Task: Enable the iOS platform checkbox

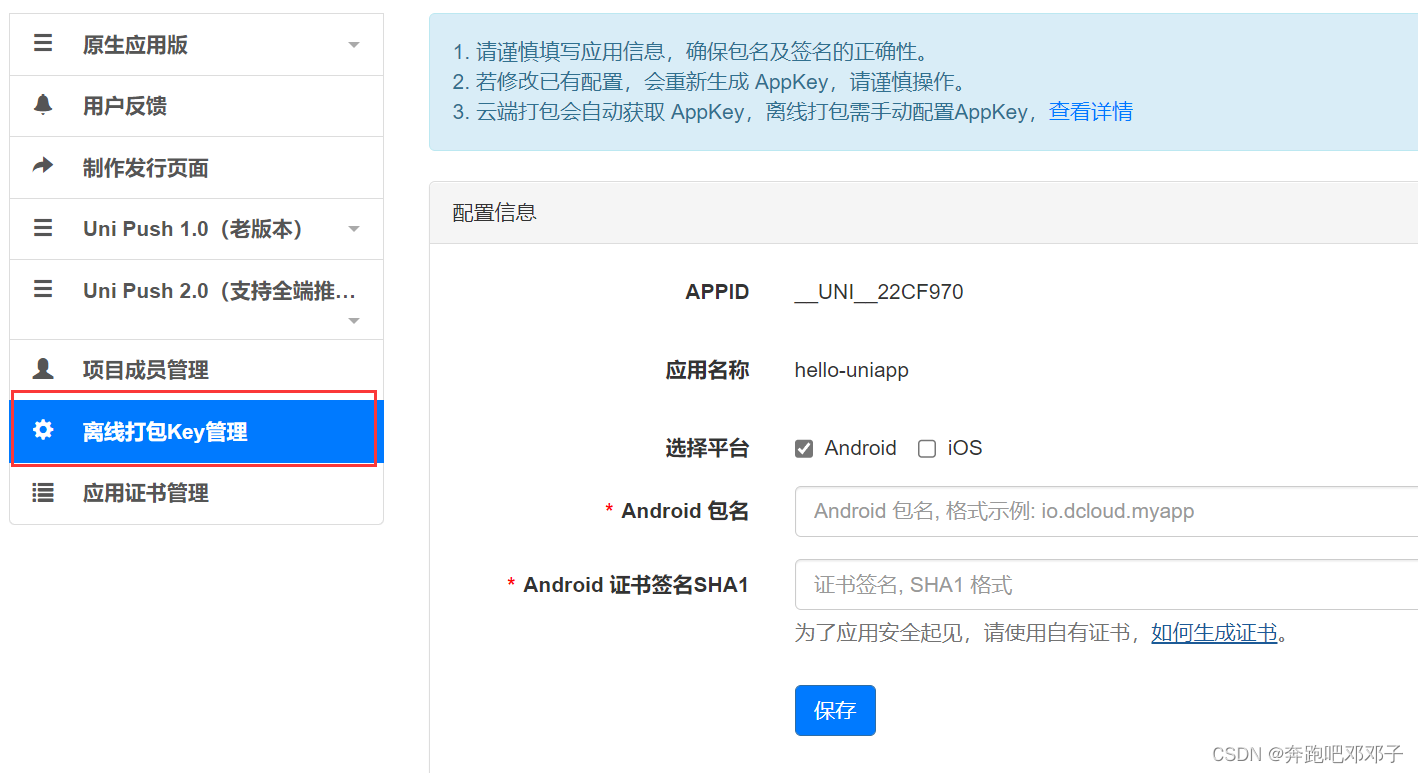Action: coord(927,448)
